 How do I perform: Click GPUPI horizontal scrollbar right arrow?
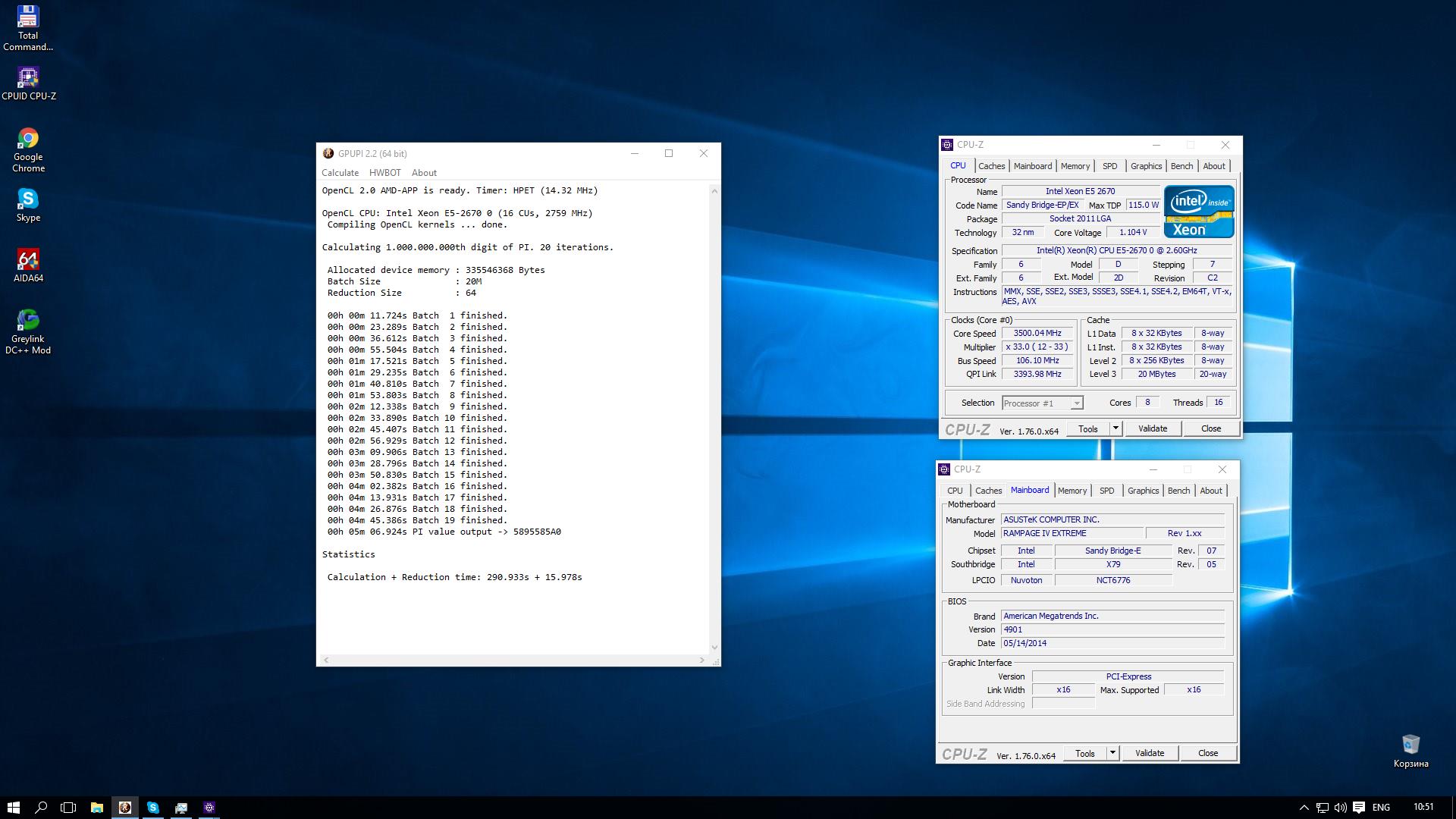701,661
